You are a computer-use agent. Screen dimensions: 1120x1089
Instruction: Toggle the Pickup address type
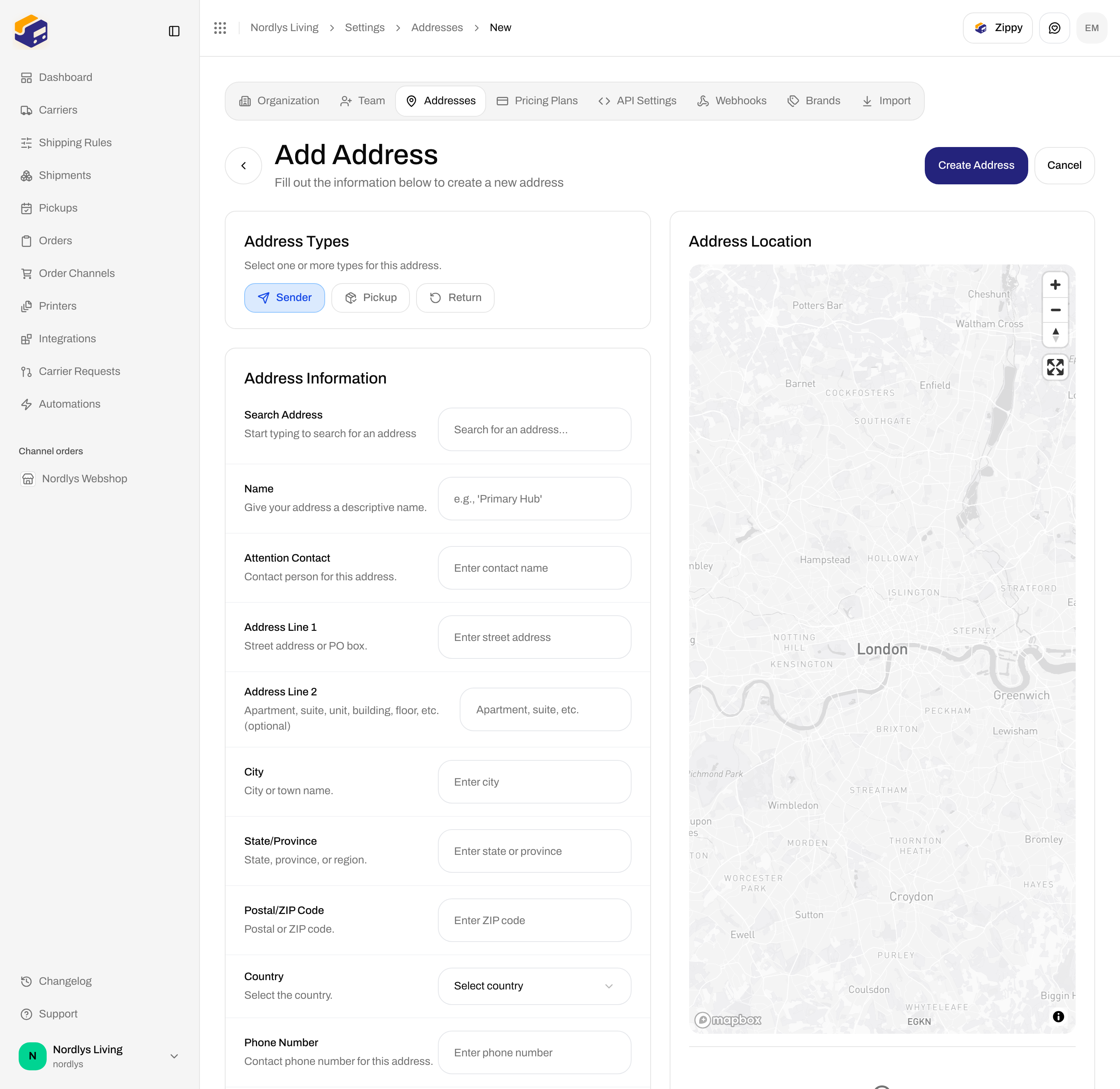[370, 298]
